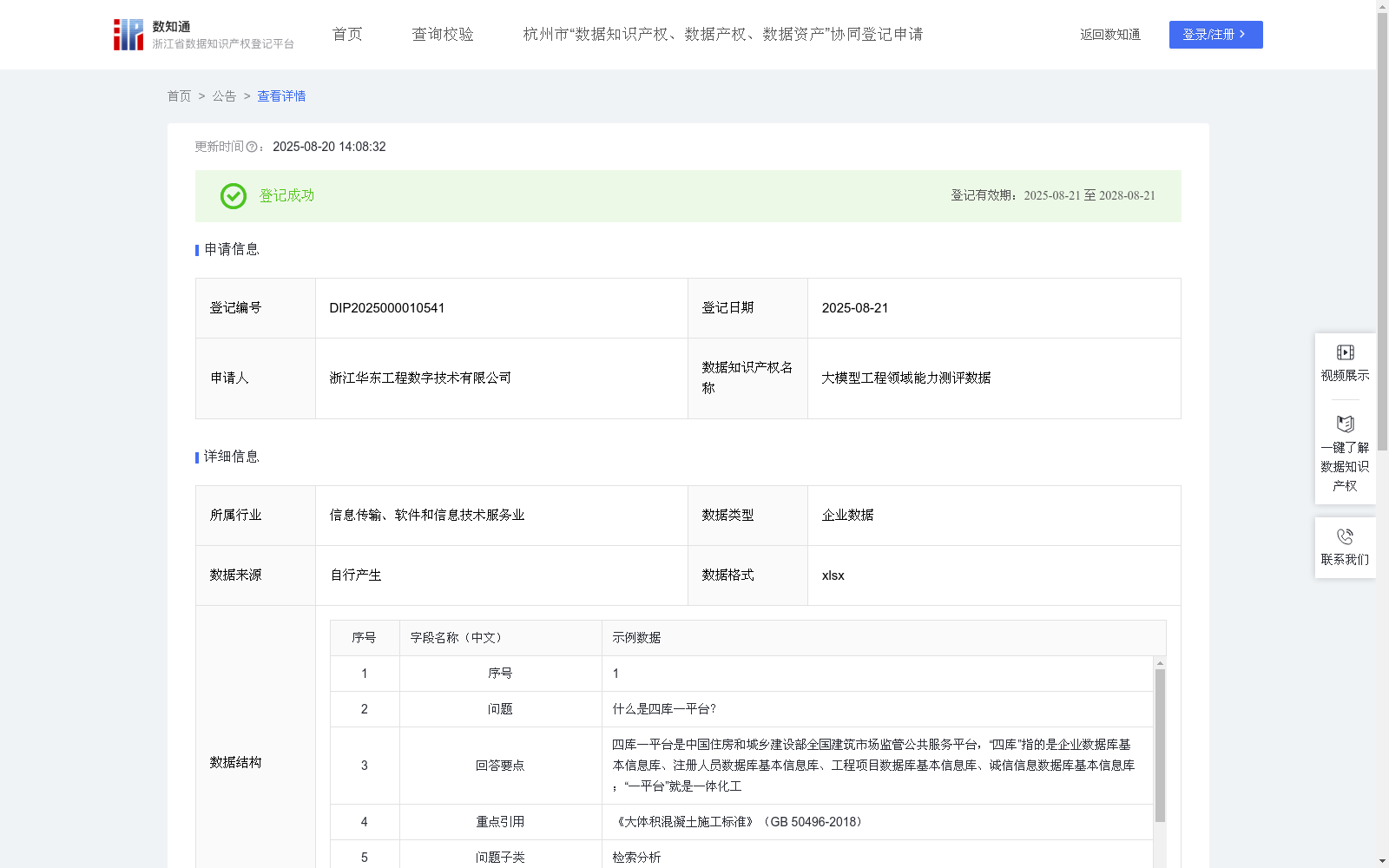Click the 返回数知通 link
The width and height of the screenshot is (1389, 868).
1110,35
